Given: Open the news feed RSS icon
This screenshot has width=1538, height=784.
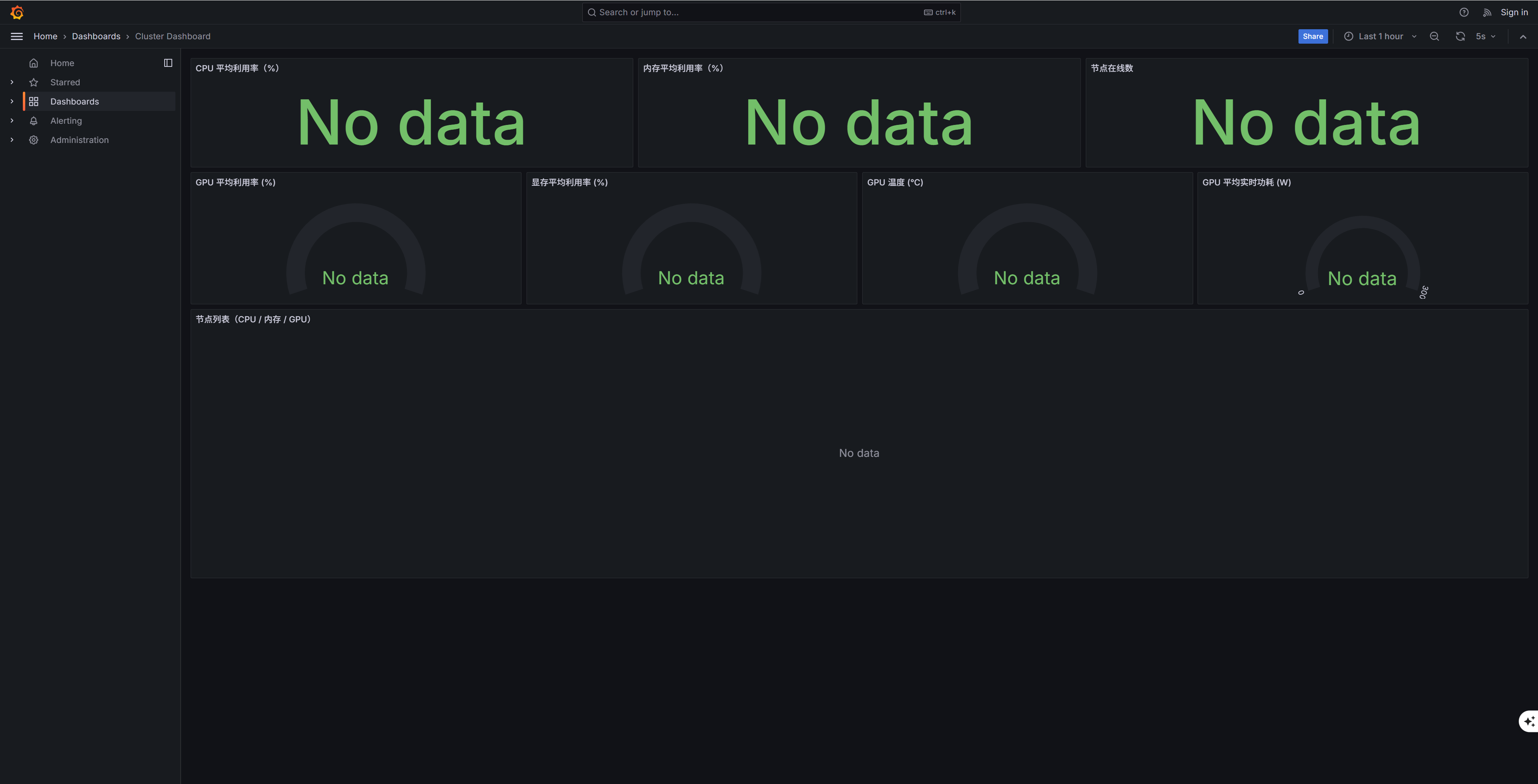Looking at the screenshot, I should pyautogui.click(x=1487, y=12).
